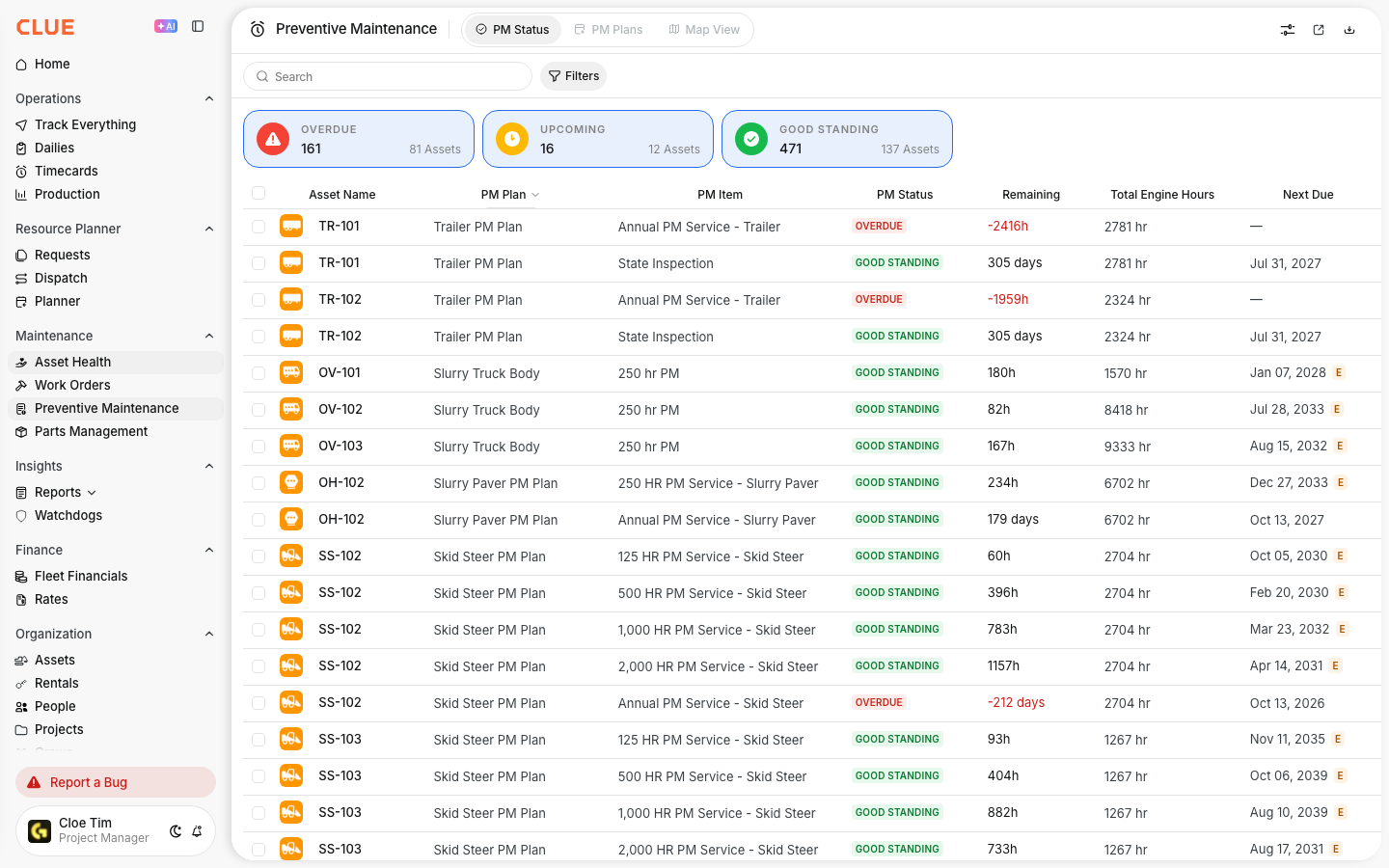Screen dimensions: 1389x868
Task: Click the red Overdue alert icon
Action: pyautogui.click(x=273, y=139)
